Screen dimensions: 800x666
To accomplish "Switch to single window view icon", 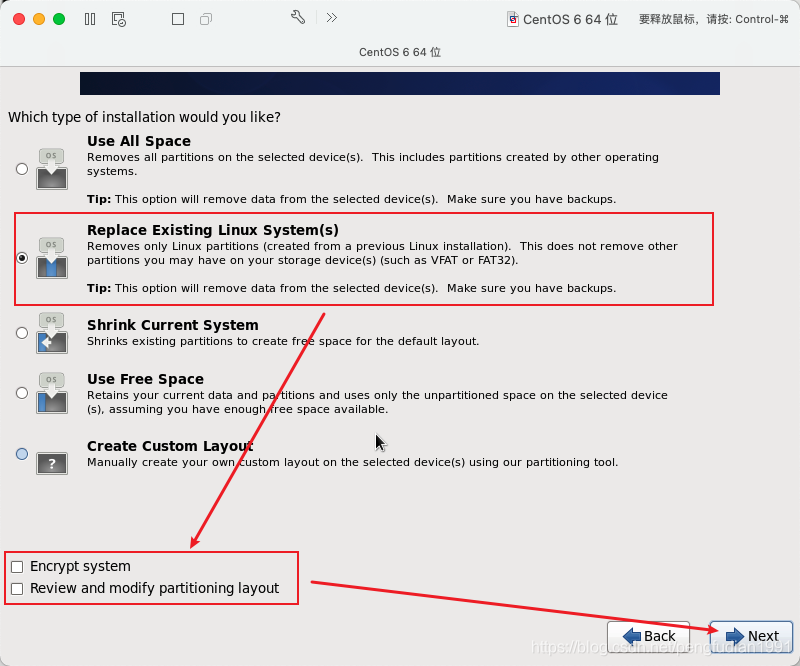I will (x=178, y=19).
